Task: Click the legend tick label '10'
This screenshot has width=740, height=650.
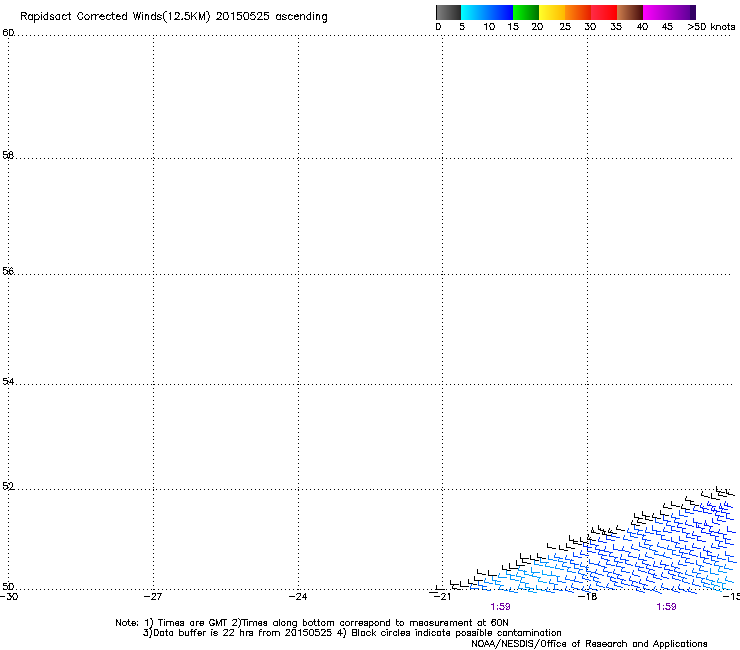Action: (489, 27)
